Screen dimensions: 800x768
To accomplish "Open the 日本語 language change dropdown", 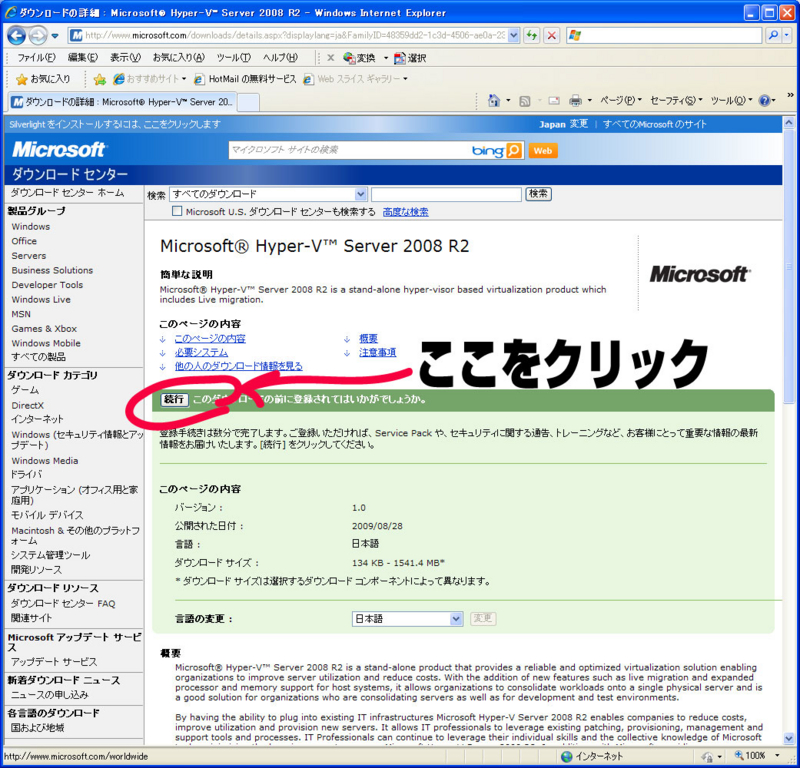I will (x=455, y=618).
